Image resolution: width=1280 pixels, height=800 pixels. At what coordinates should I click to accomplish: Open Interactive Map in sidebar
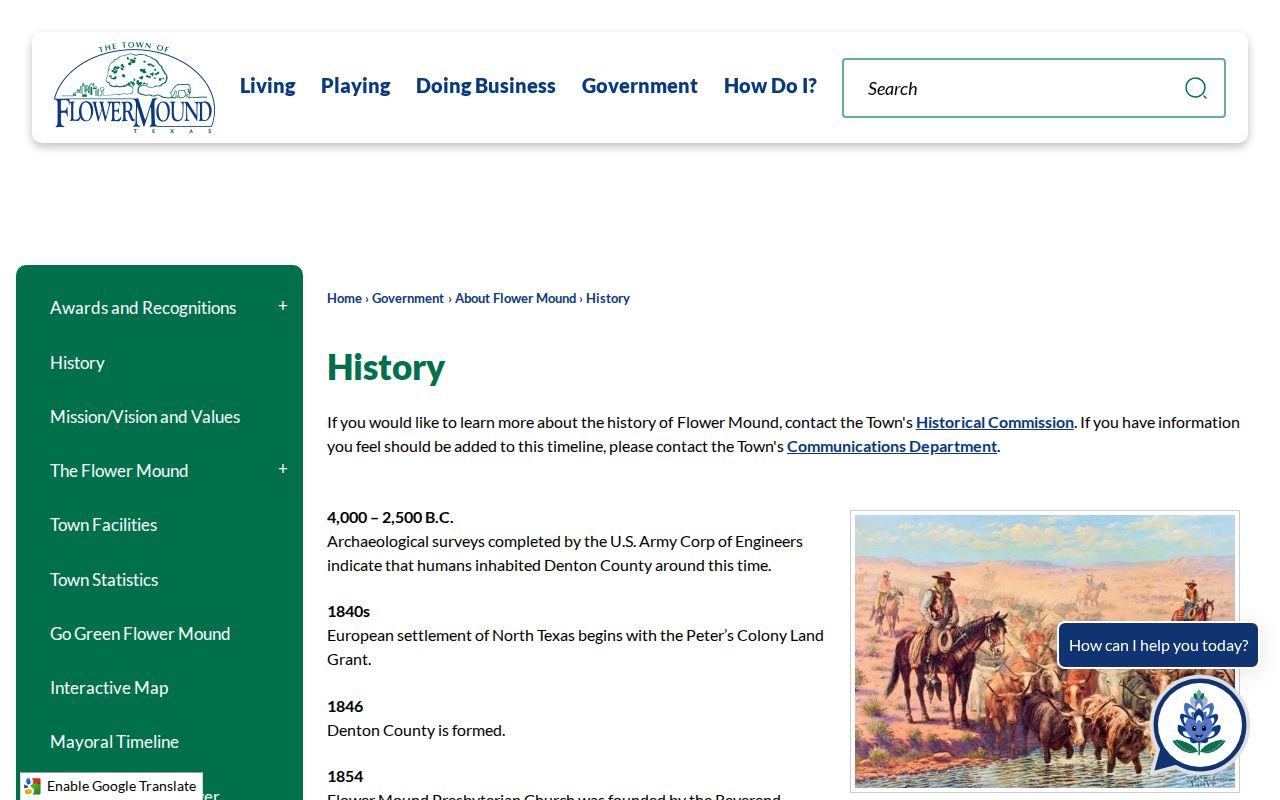click(x=109, y=687)
